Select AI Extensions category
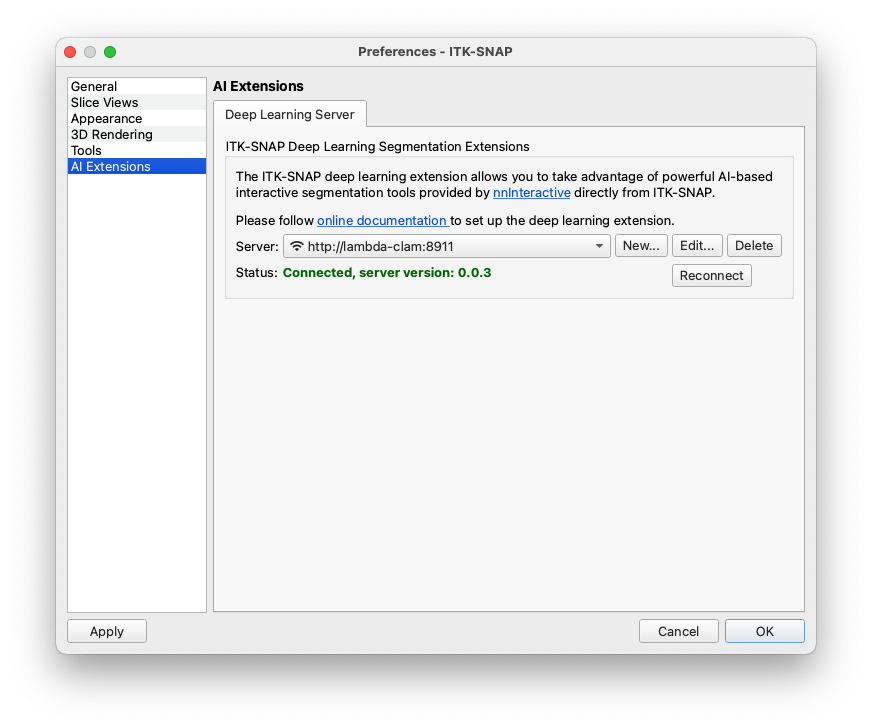 pyautogui.click(x=137, y=166)
